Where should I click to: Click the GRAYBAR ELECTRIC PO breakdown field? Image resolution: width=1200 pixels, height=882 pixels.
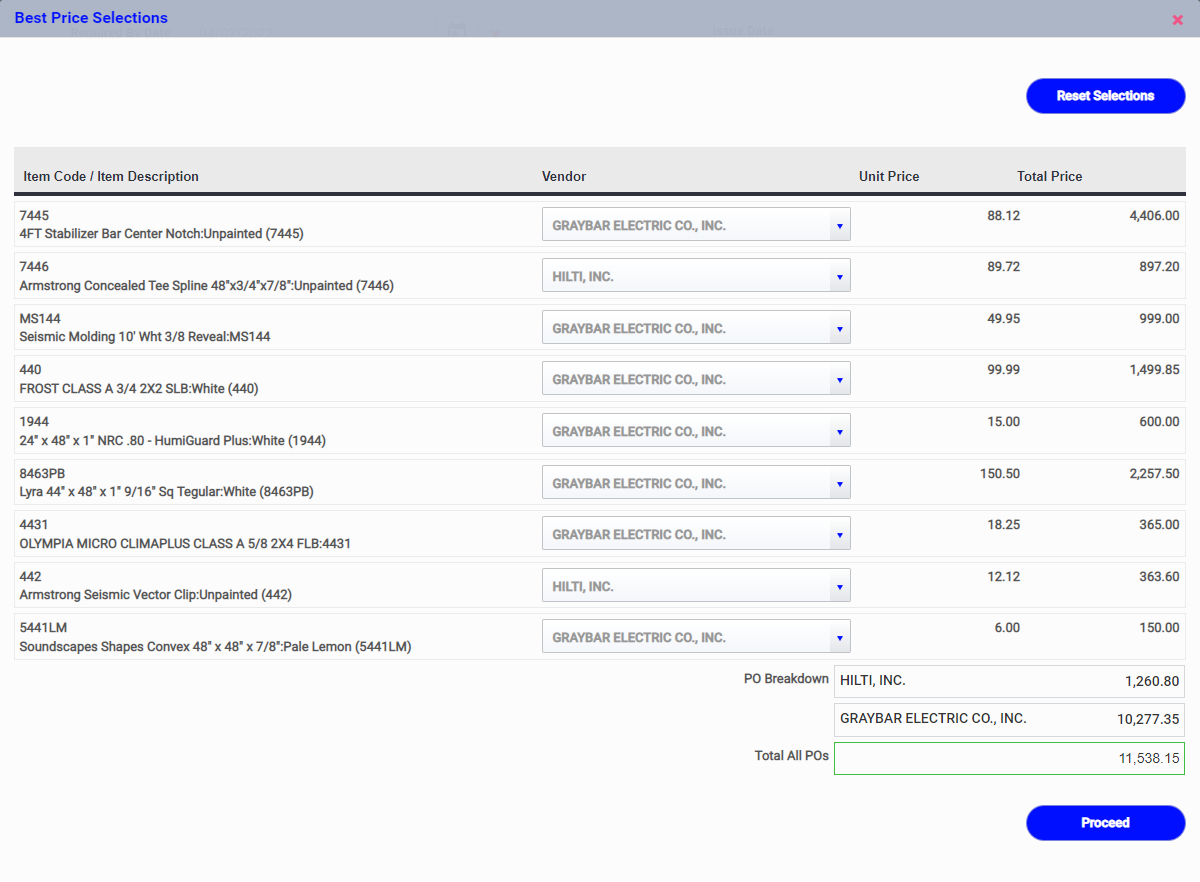click(x=1009, y=720)
